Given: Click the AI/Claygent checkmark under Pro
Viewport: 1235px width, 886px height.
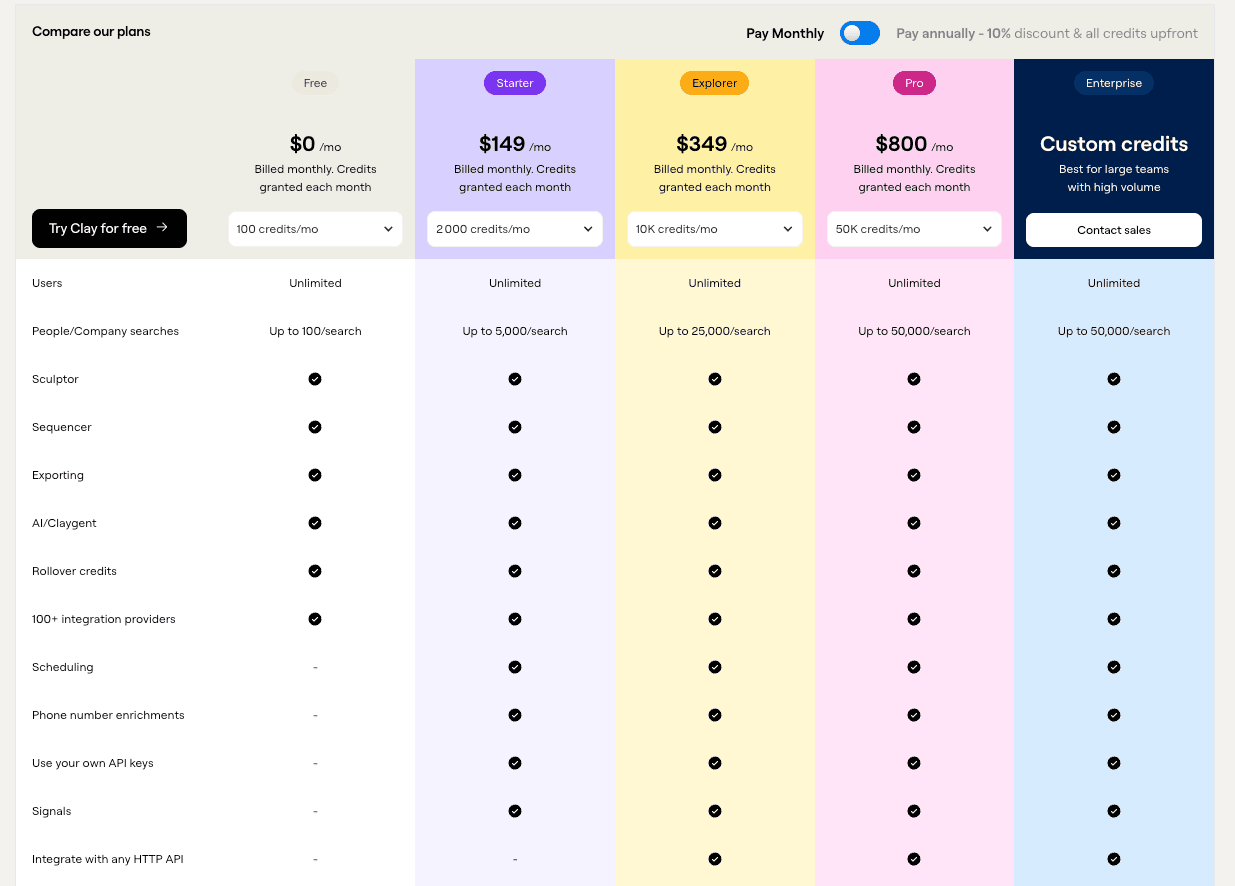Looking at the screenshot, I should pos(914,523).
